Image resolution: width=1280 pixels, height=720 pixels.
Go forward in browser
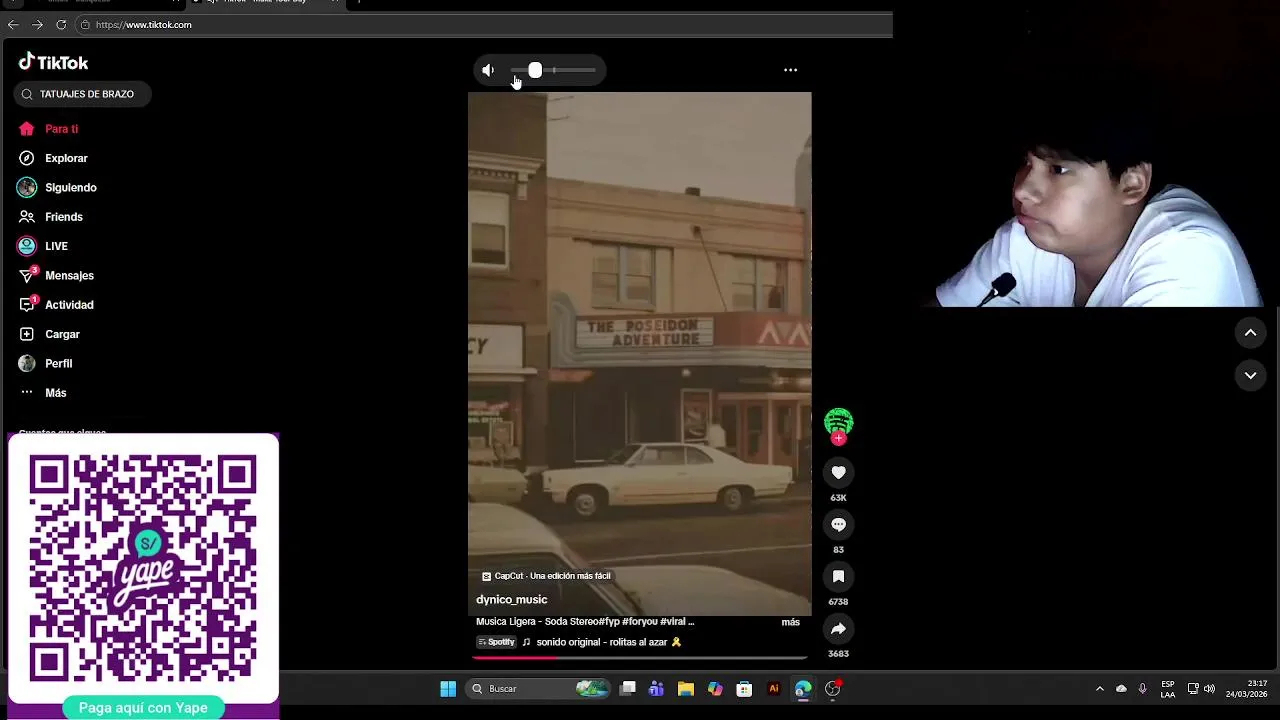[37, 25]
